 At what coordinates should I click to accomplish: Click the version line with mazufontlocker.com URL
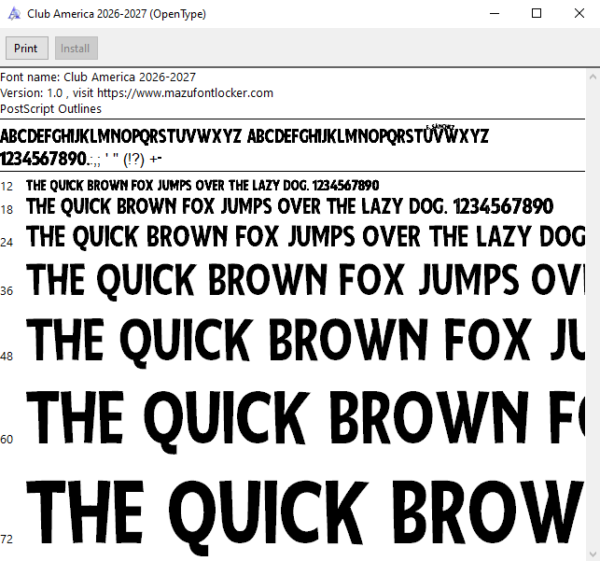point(137,93)
